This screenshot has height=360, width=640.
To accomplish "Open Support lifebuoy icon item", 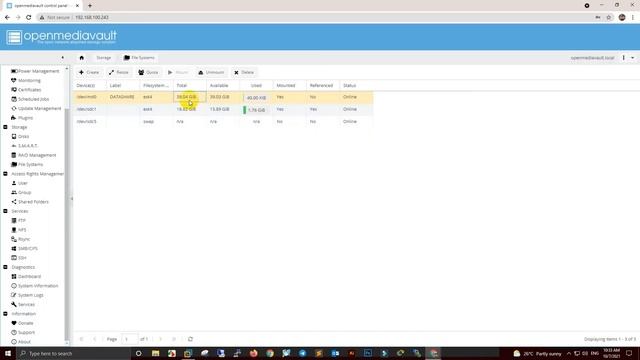I will coord(23,332).
